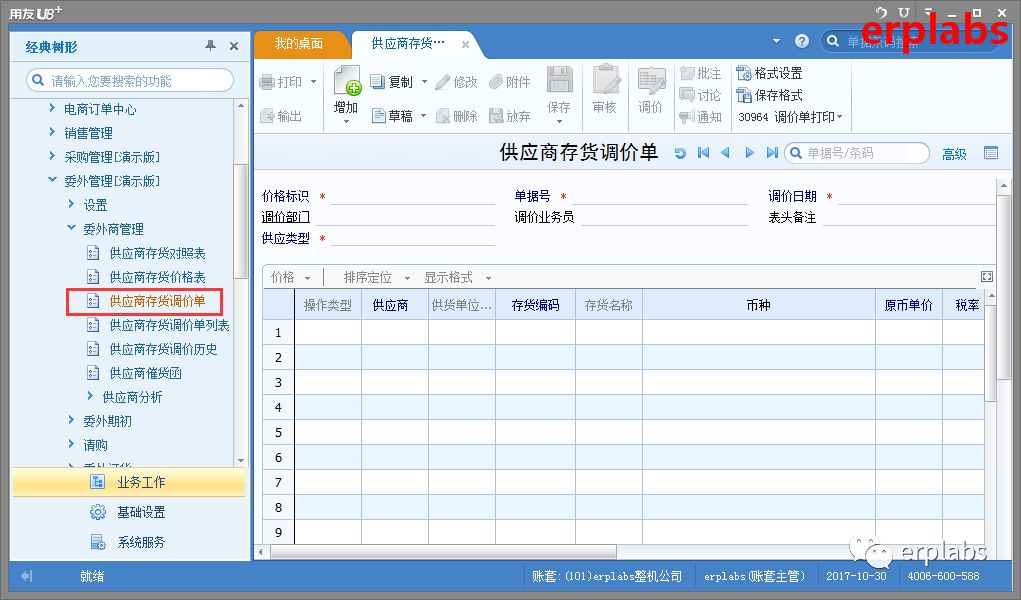Click the Output (输出) export icon
This screenshot has width=1021, height=600.
(267, 116)
